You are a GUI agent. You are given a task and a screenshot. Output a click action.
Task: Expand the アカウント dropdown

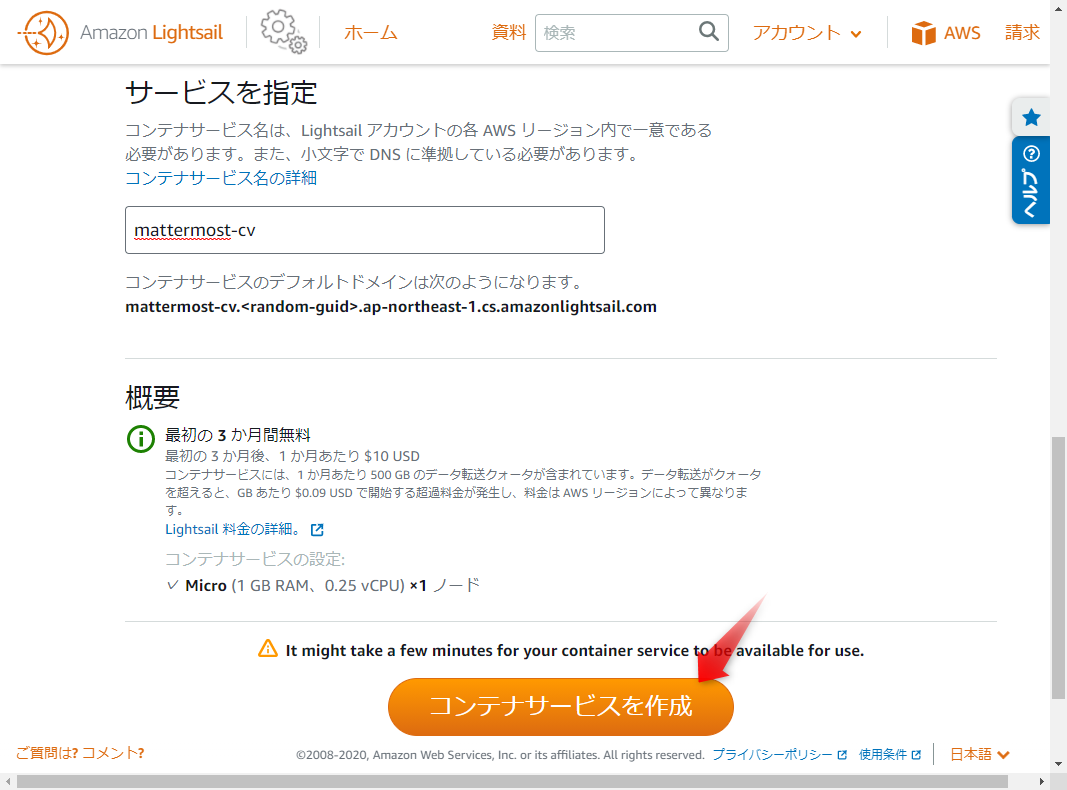pos(807,33)
